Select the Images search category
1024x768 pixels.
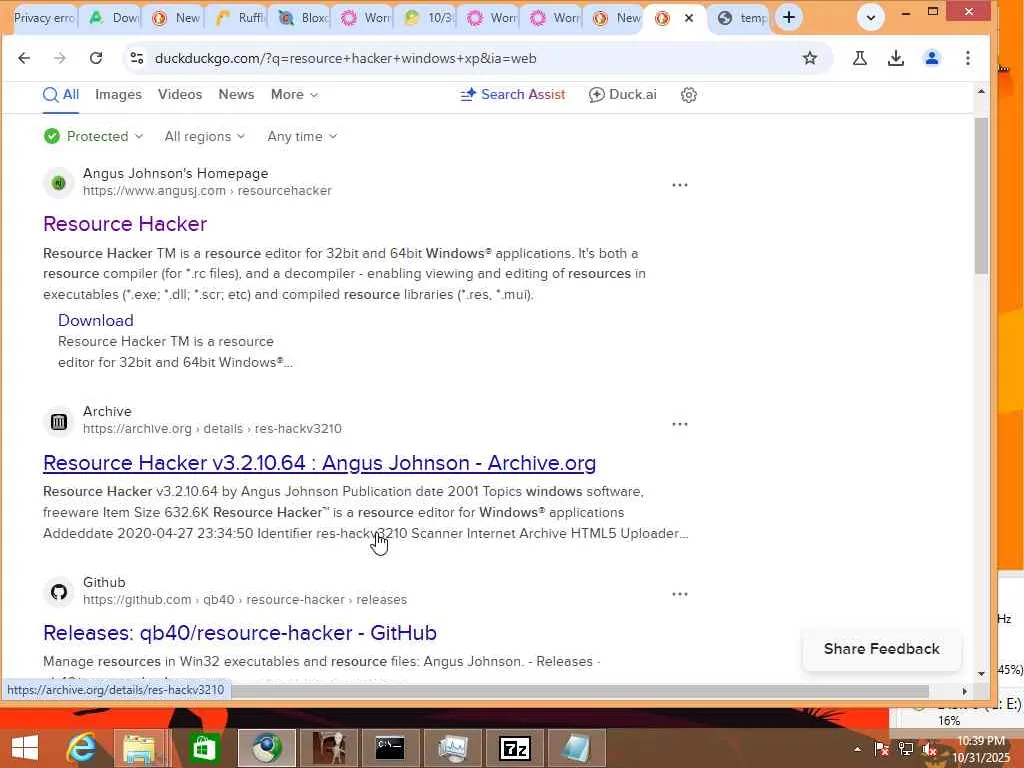tap(118, 95)
